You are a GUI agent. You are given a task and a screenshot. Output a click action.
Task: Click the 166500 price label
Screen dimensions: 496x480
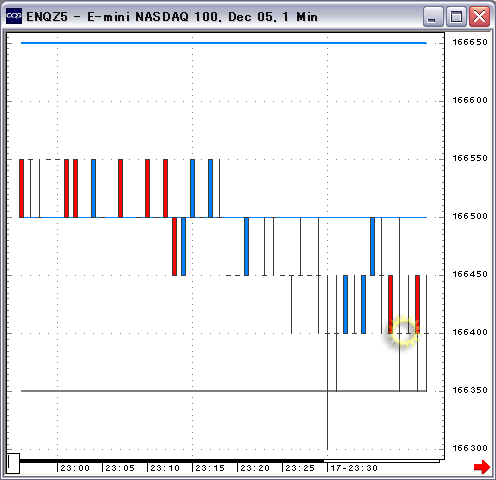point(470,216)
